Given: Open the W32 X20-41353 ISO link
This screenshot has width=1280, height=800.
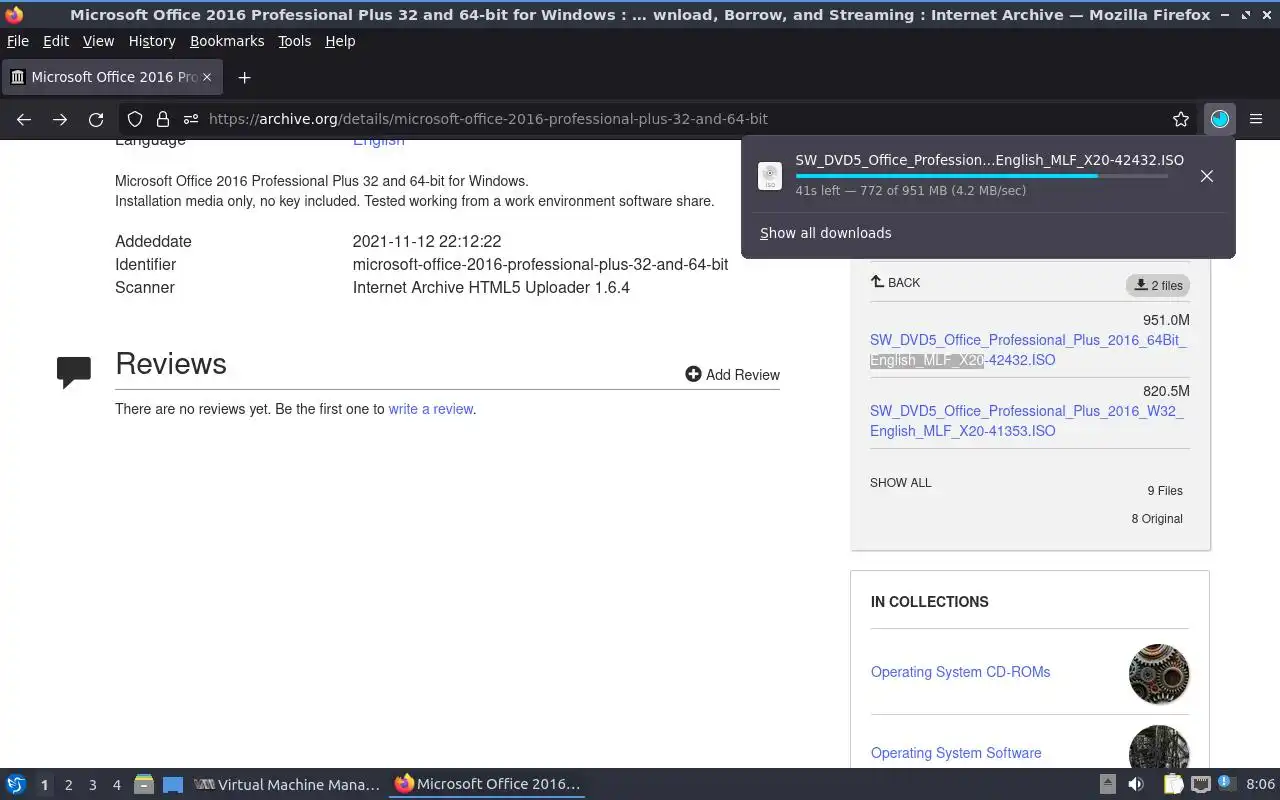Looking at the screenshot, I should point(1026,421).
